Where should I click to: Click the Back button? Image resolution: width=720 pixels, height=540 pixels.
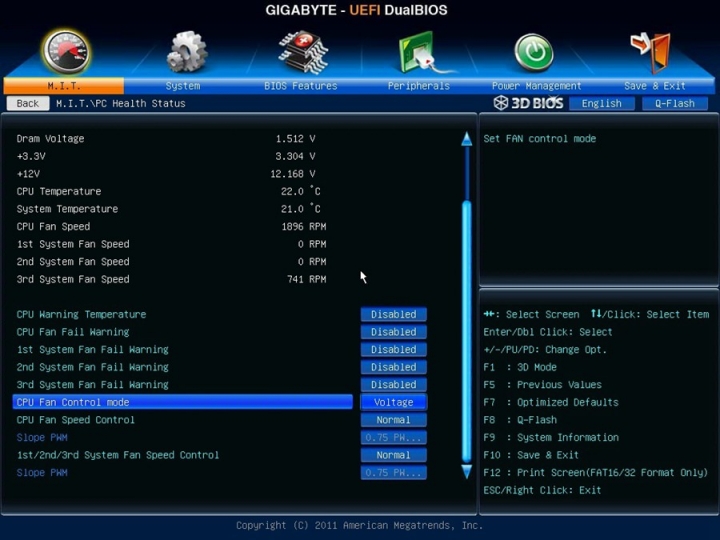click(28, 103)
